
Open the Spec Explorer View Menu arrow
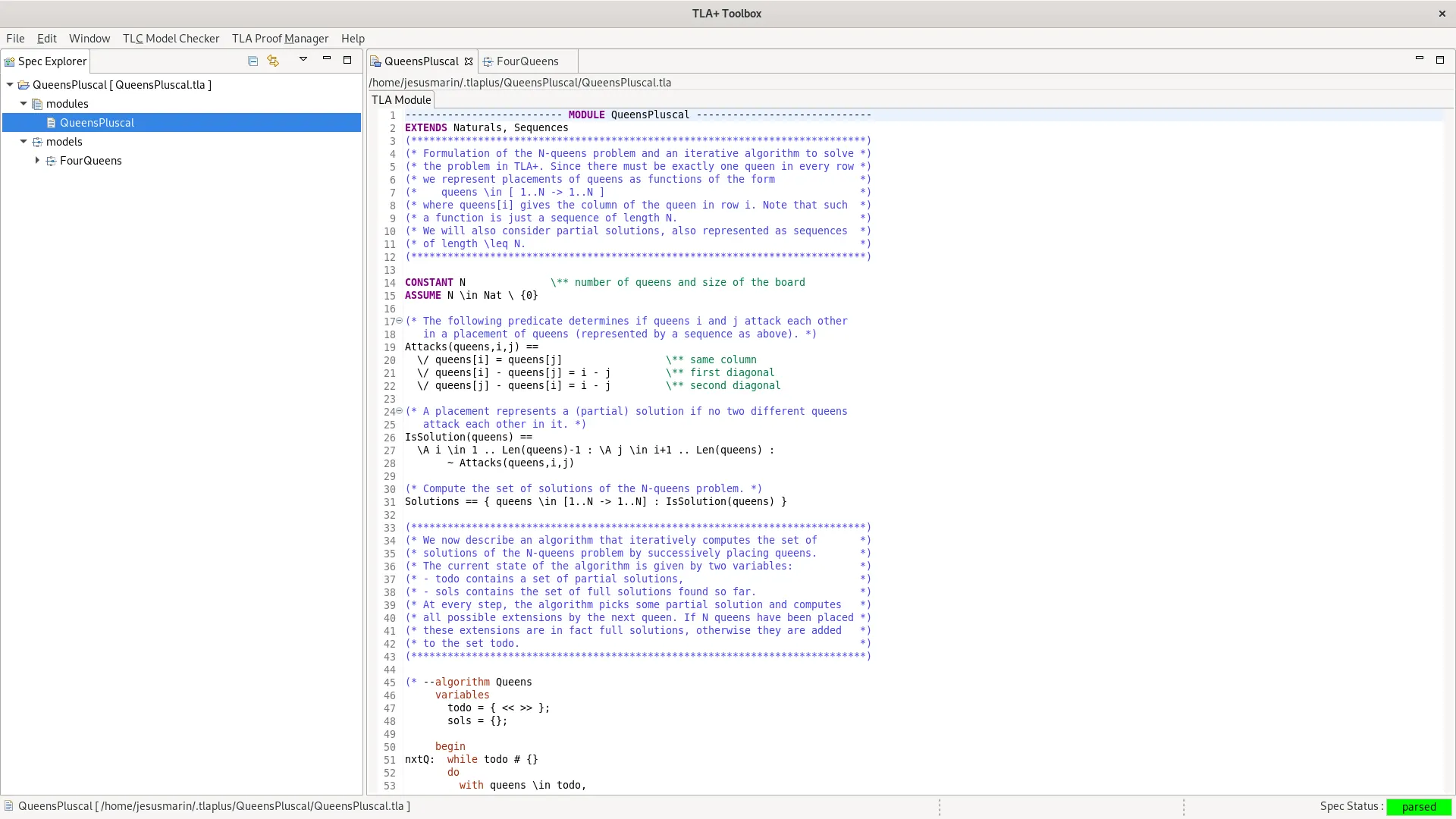coord(303,59)
